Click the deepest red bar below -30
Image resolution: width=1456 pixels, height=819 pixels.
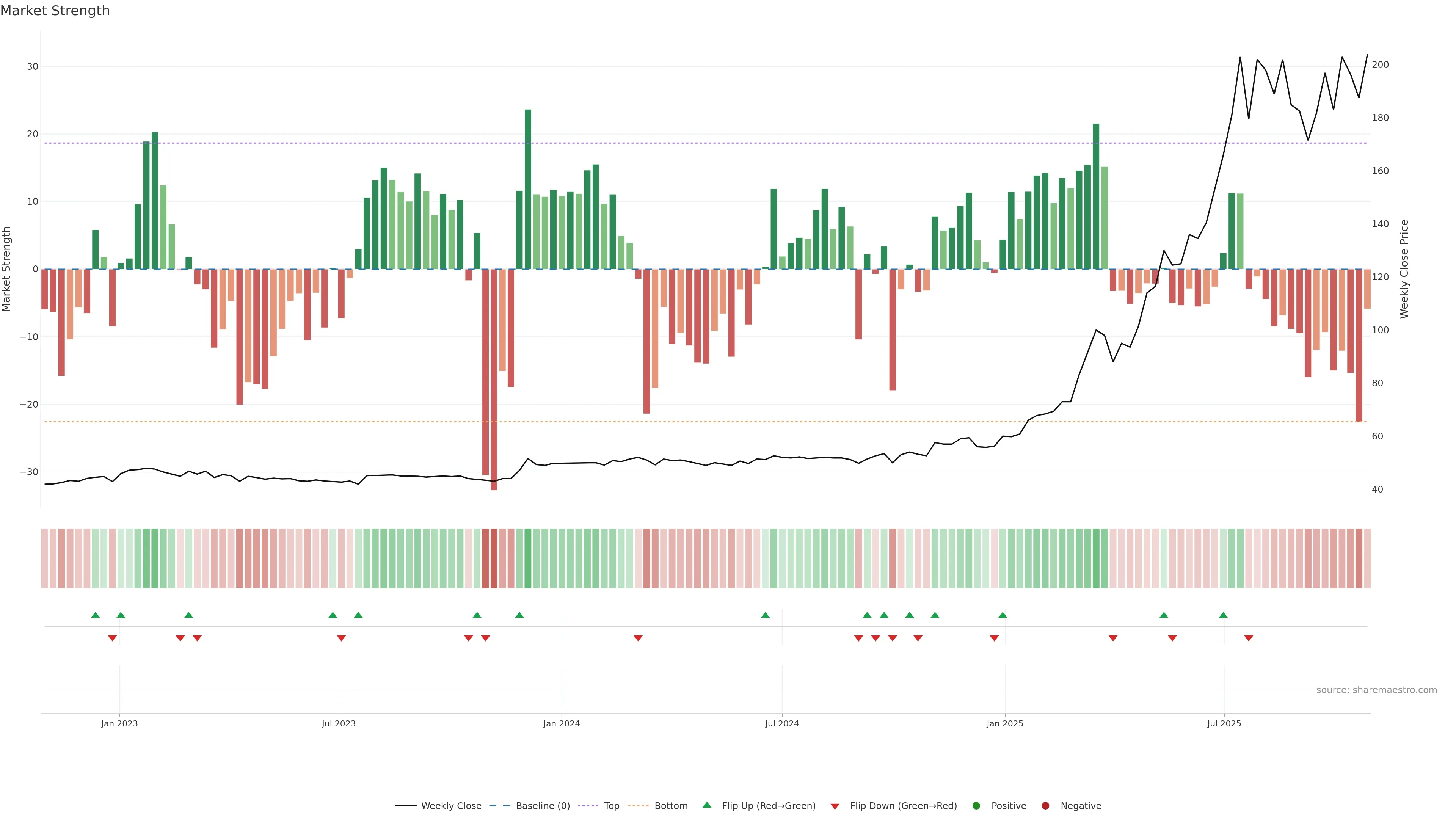[x=494, y=379]
